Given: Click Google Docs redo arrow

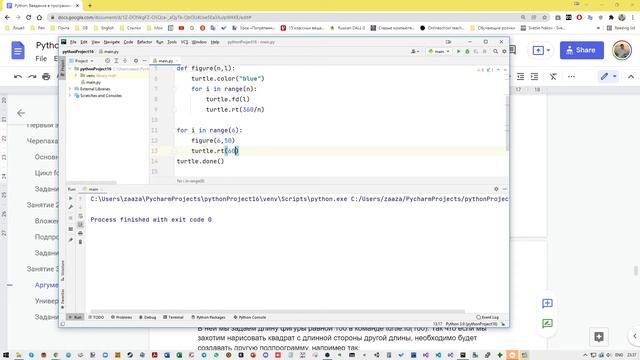Looking at the screenshot, I should coord(32,76).
